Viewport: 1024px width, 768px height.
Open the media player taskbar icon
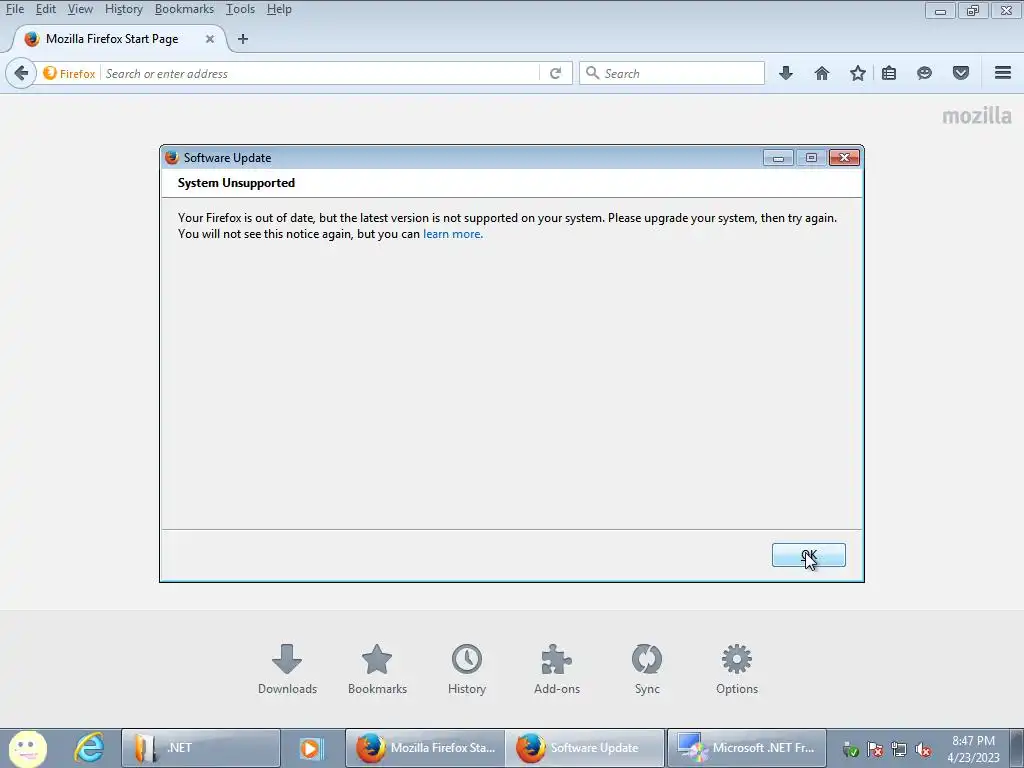(x=312, y=748)
